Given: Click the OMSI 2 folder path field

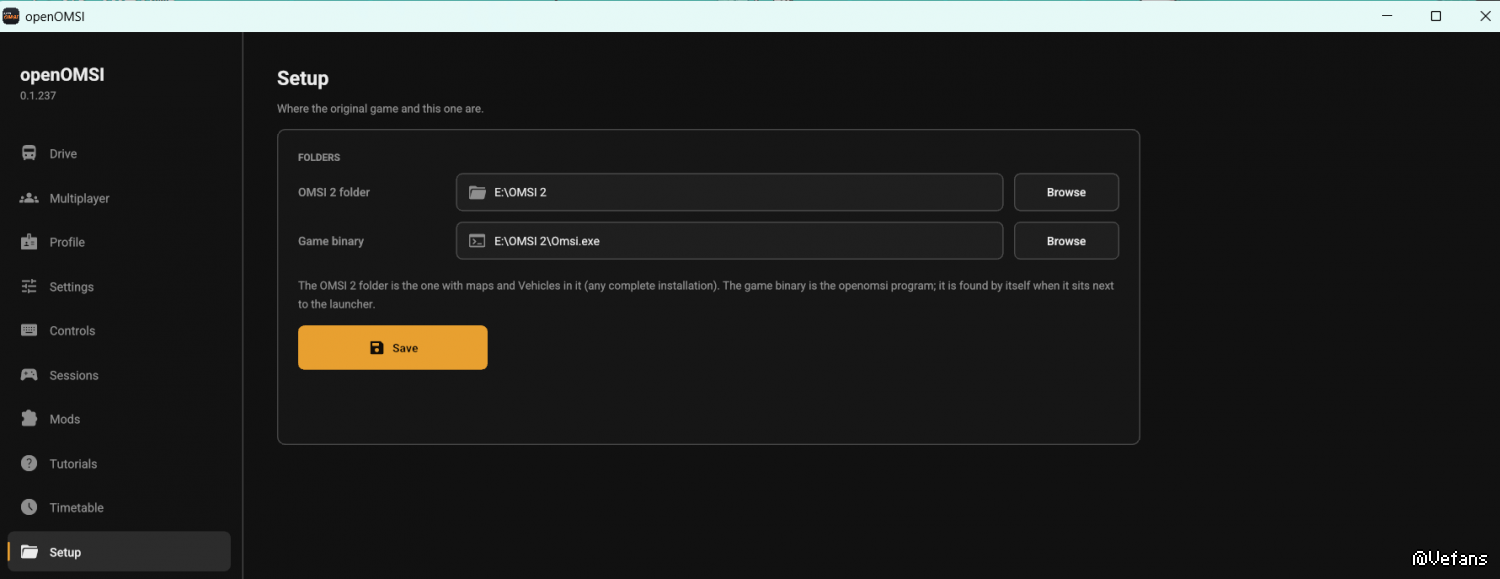Looking at the screenshot, I should (729, 192).
